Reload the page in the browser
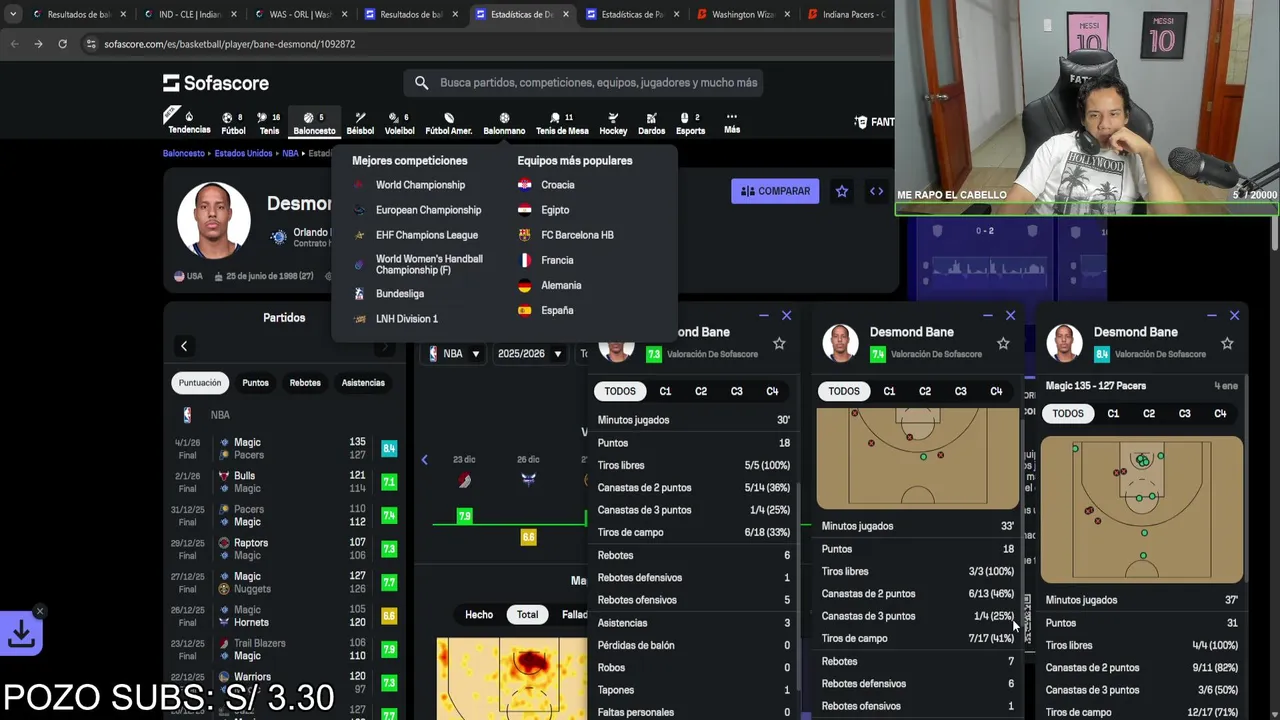The height and width of the screenshot is (720, 1280). tap(62, 44)
